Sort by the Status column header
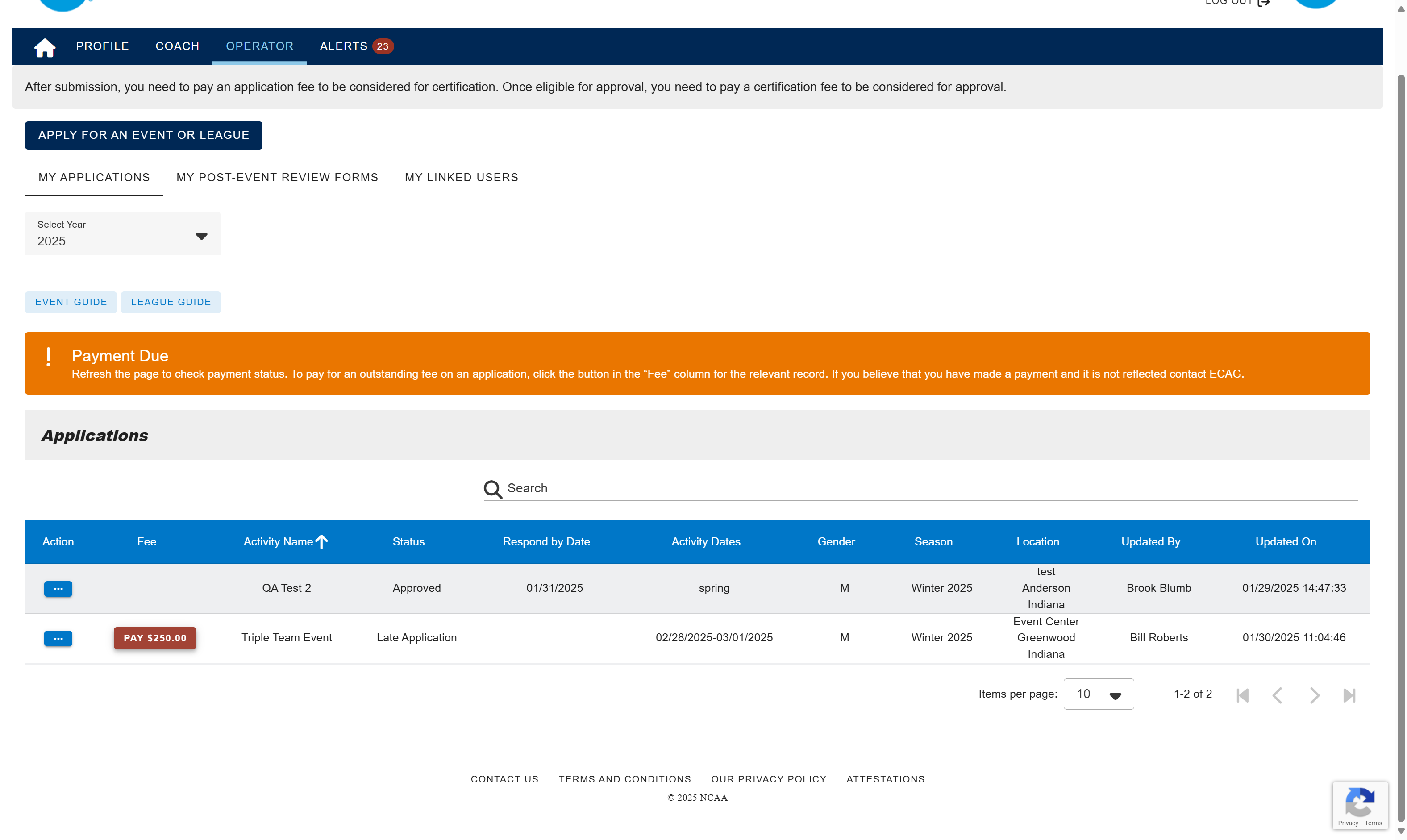The height and width of the screenshot is (840, 1407). coord(408,542)
